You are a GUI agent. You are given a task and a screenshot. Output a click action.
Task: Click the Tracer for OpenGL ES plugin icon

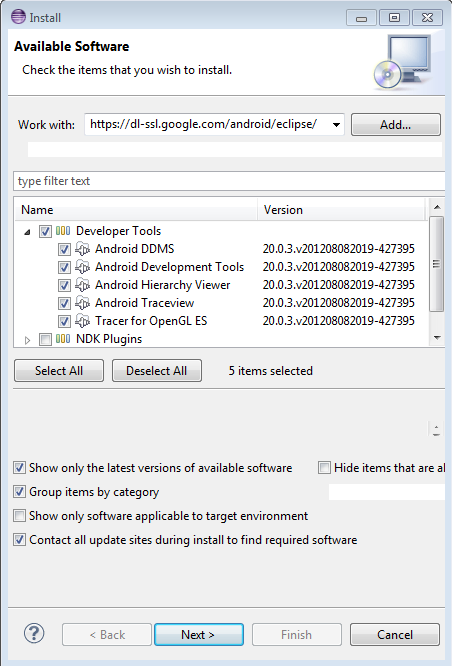point(82,321)
